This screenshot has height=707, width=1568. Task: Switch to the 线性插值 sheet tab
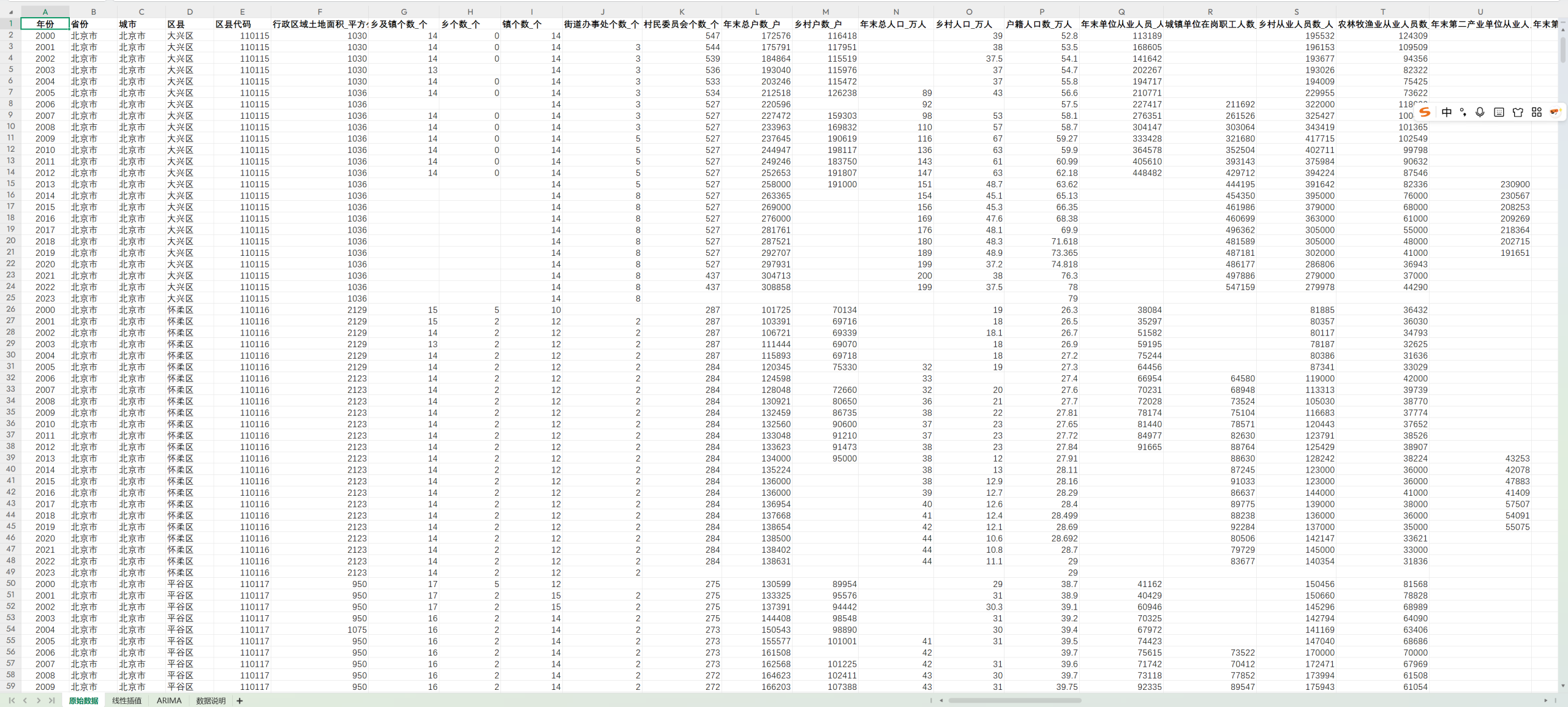point(127,701)
